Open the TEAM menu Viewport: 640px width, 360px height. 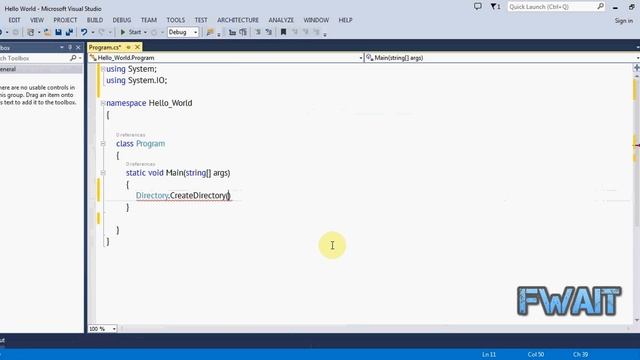click(x=149, y=20)
